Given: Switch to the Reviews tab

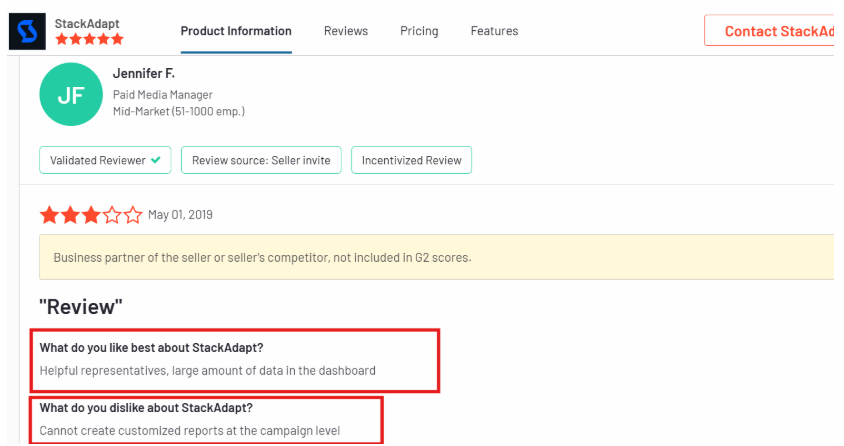Looking at the screenshot, I should [346, 31].
